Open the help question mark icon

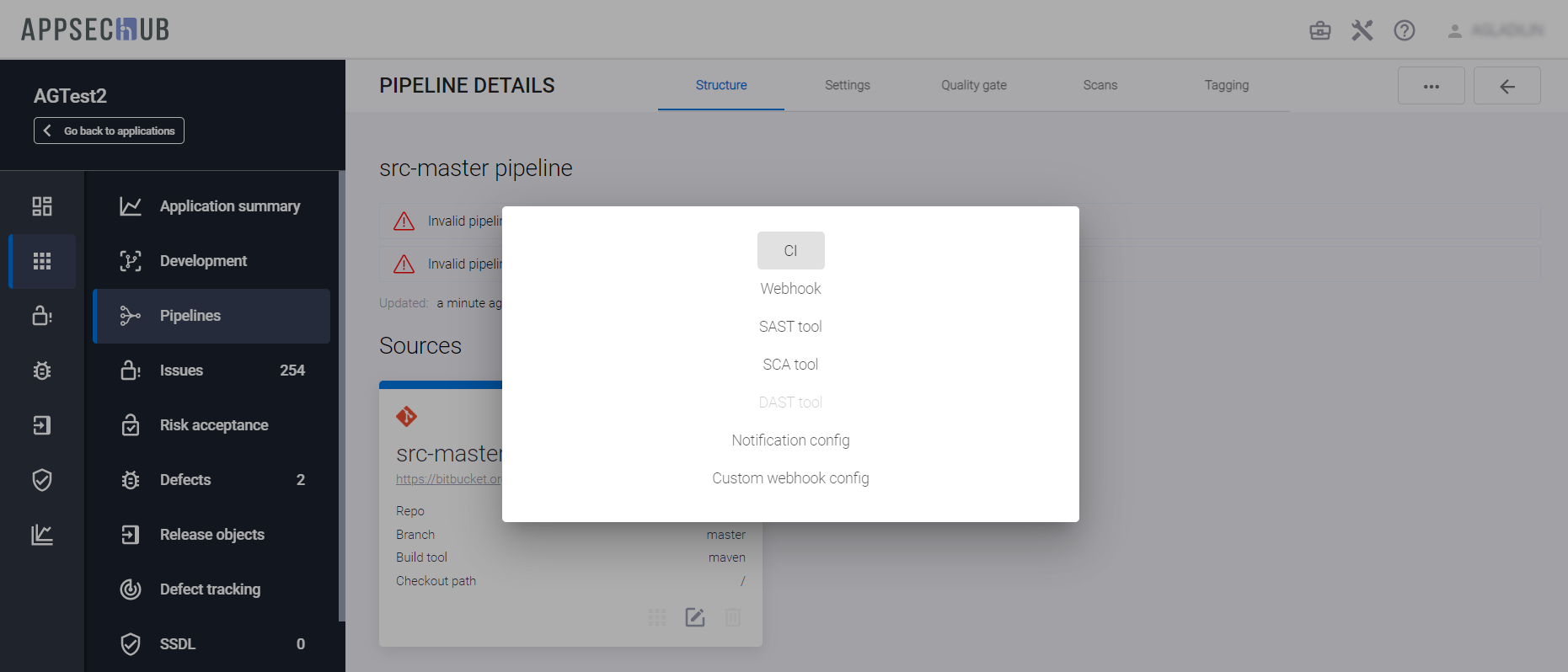click(x=1404, y=31)
